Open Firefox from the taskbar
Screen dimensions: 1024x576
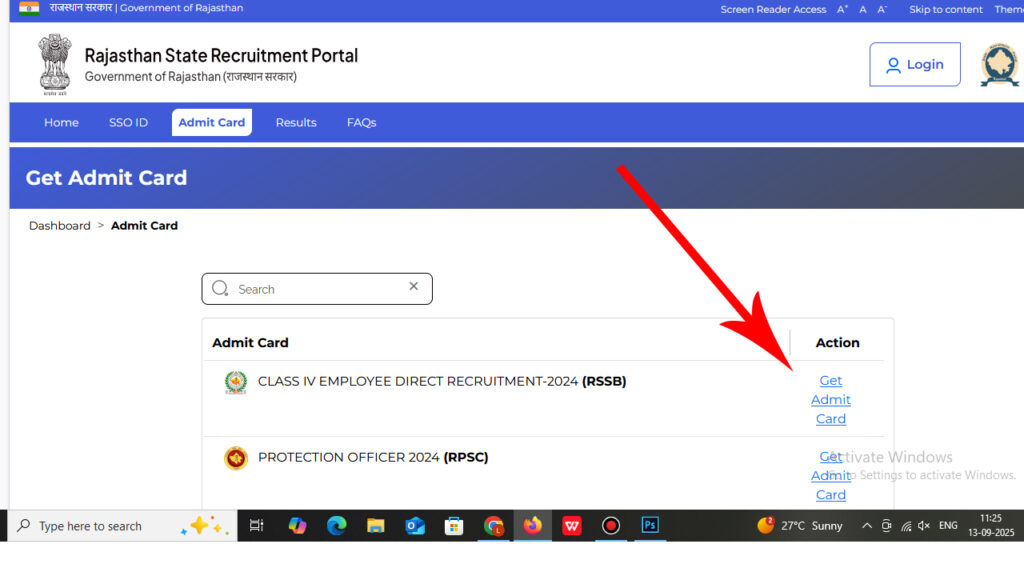pos(532,526)
